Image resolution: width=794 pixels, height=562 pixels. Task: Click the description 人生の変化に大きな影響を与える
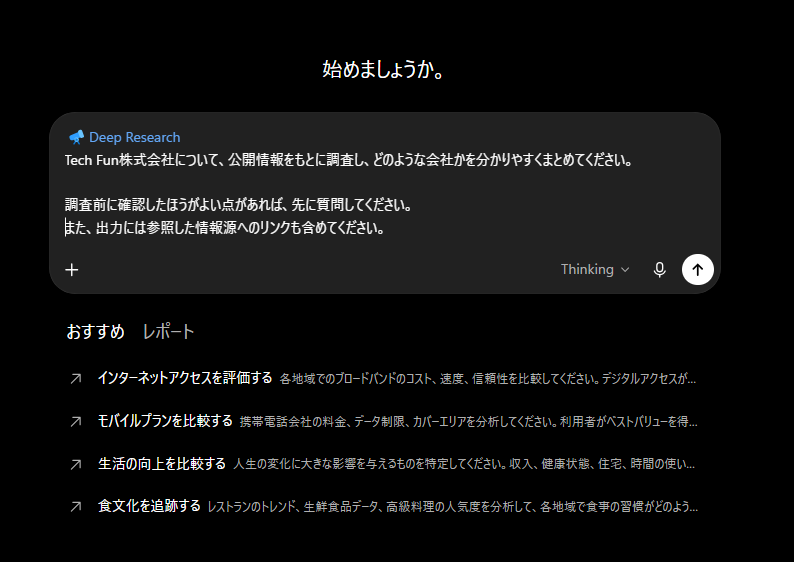click(x=464, y=464)
